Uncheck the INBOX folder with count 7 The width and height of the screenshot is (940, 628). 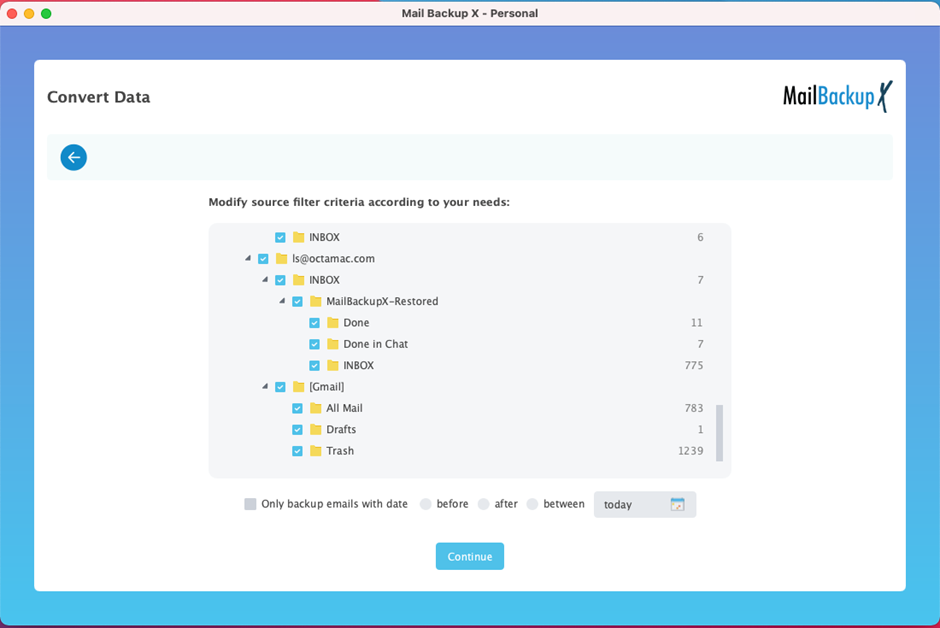(x=280, y=280)
